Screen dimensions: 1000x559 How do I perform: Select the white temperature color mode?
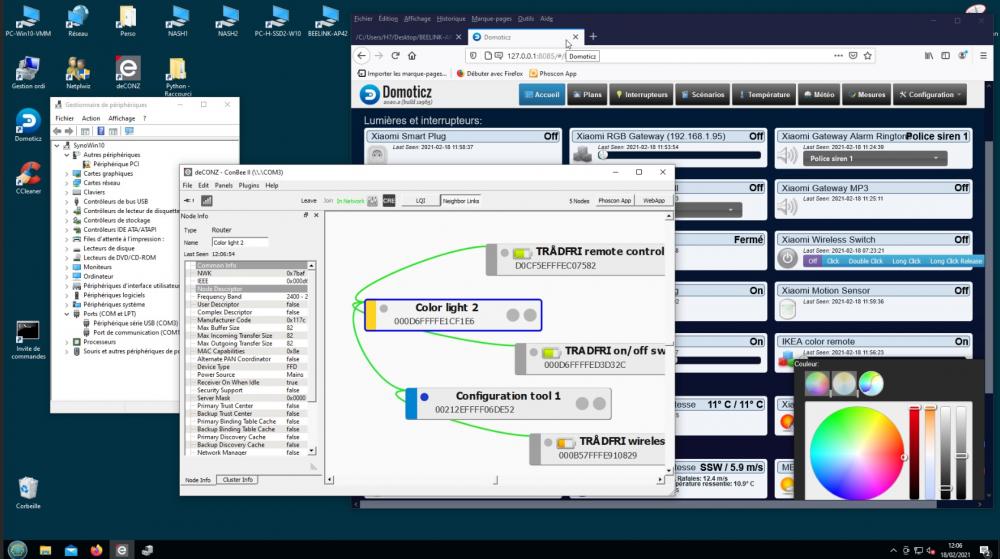844,384
